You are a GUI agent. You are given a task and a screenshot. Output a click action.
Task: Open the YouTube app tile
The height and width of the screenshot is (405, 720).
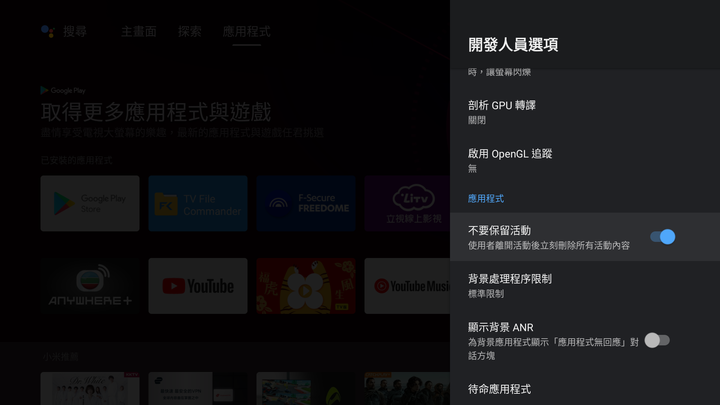point(198,286)
